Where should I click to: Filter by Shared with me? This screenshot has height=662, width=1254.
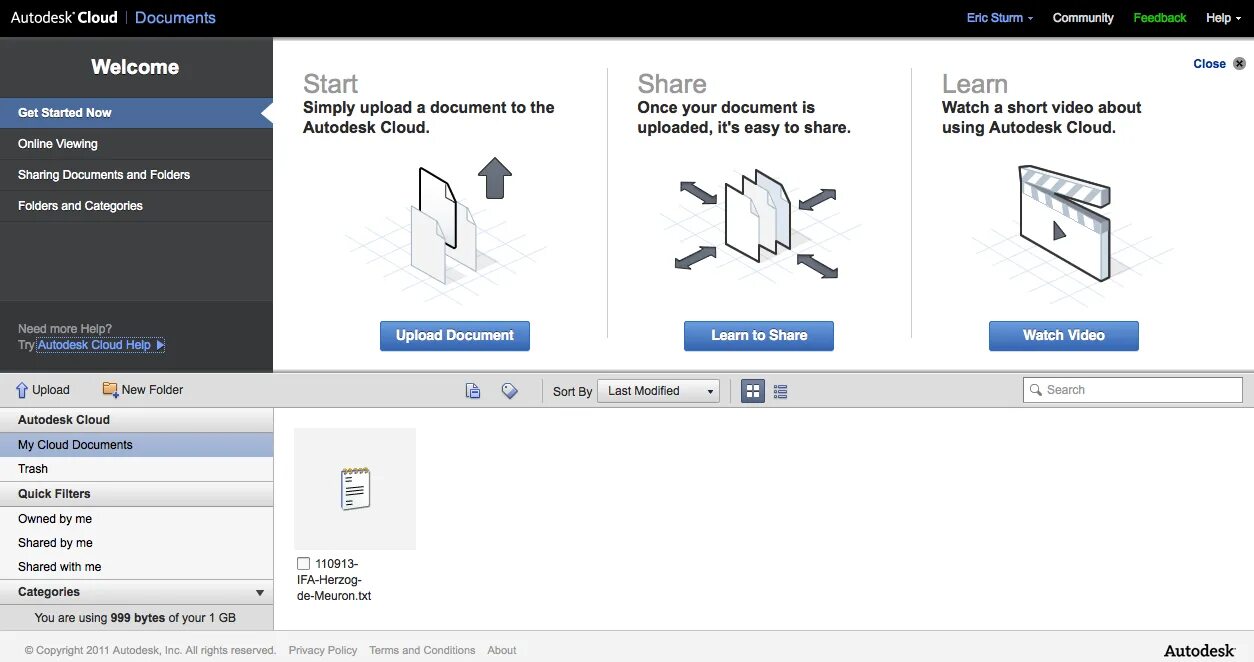click(x=136, y=567)
